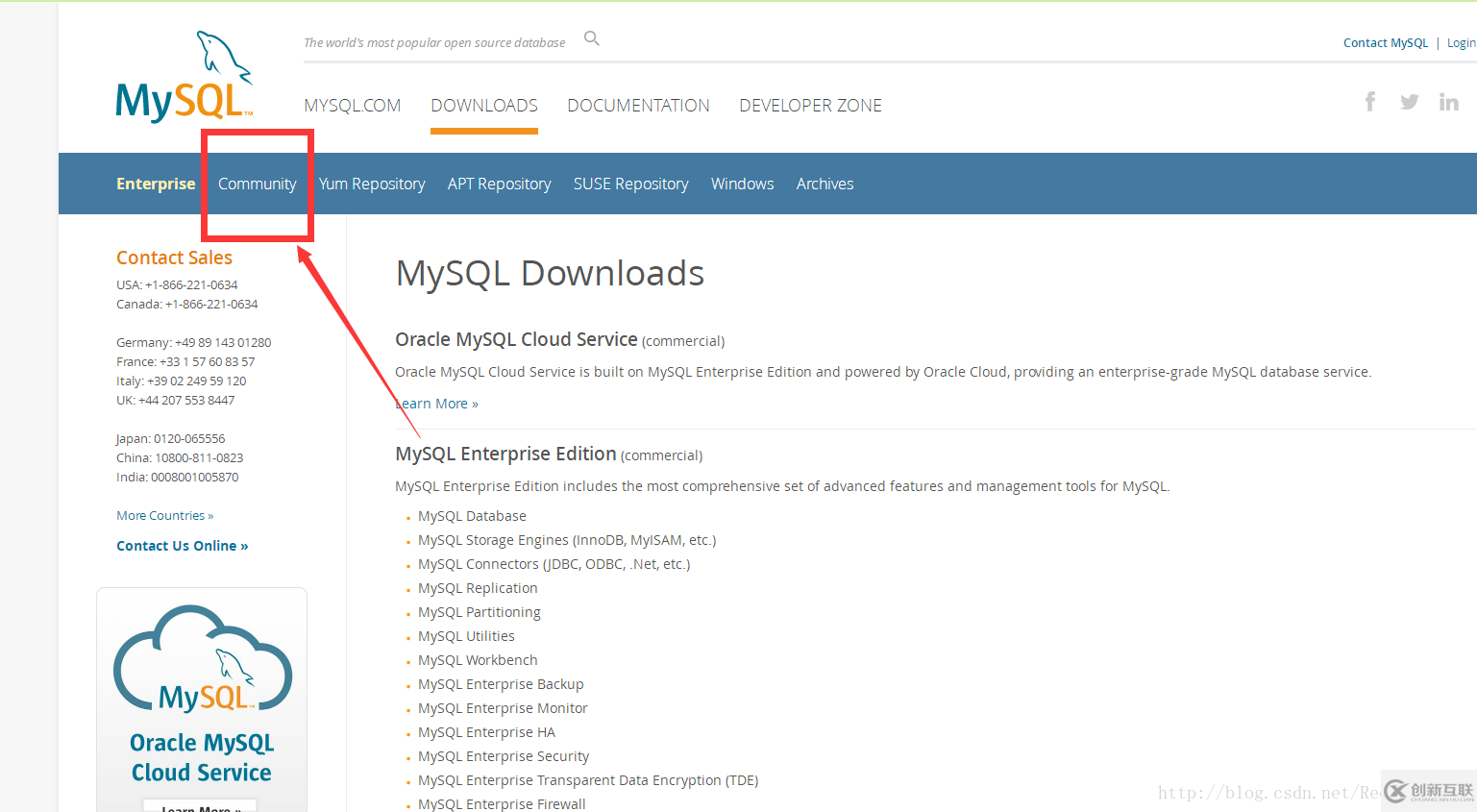Viewport: 1477px width, 812px height.
Task: Select the DOWNLOADS tab
Action: coord(484,106)
